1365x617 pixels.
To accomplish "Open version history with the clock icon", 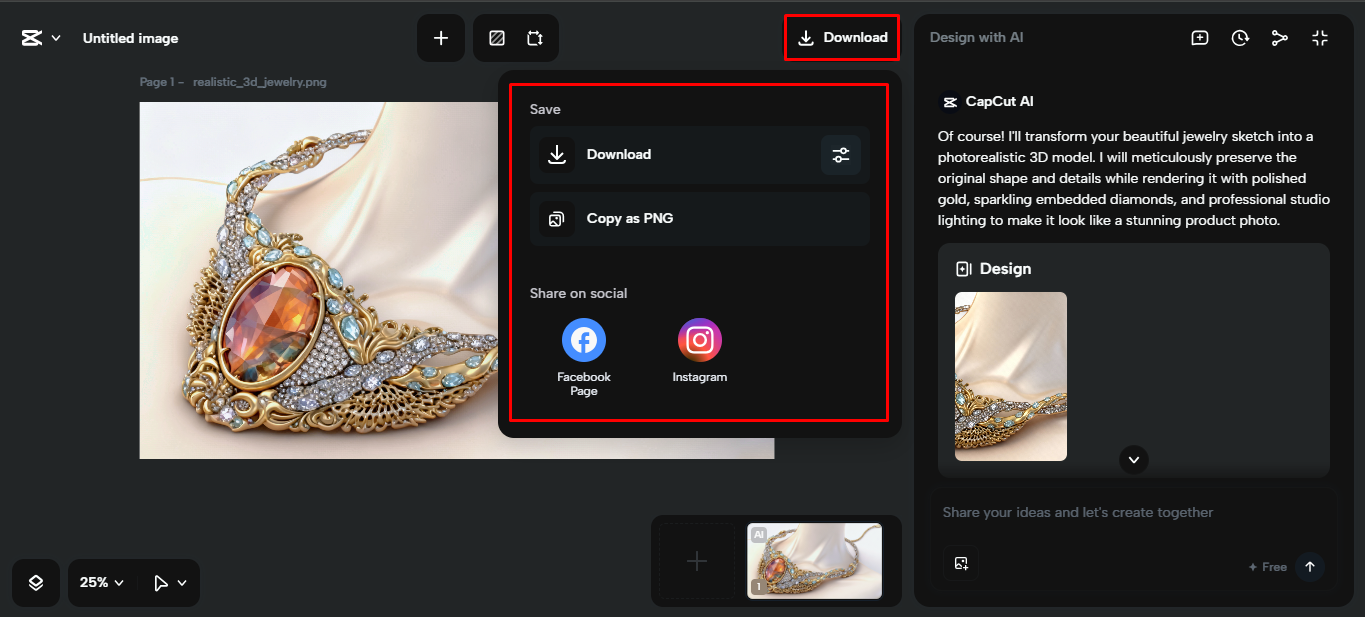I will [1240, 37].
